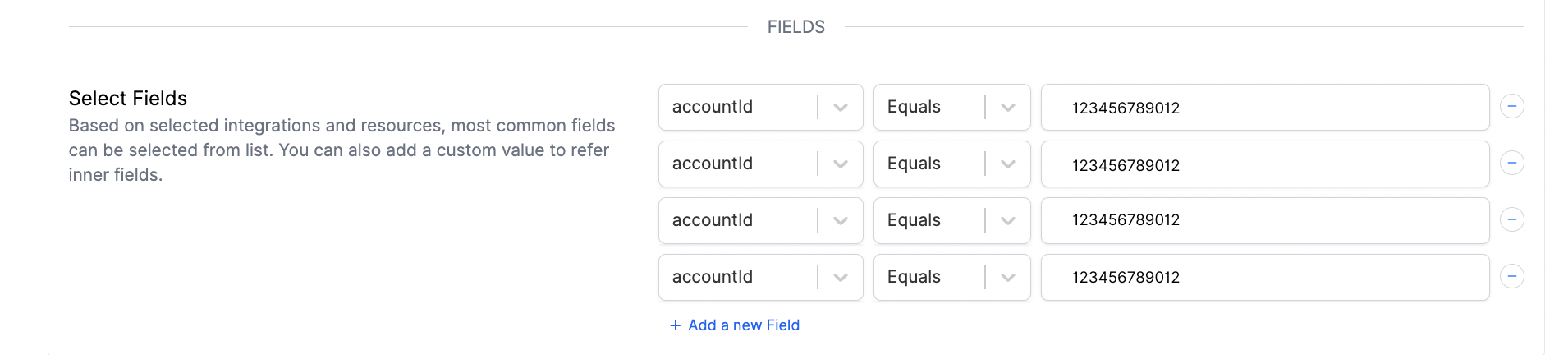Focus the third row value input field
Viewport: 1568px width, 355px height.
[x=1264, y=220]
